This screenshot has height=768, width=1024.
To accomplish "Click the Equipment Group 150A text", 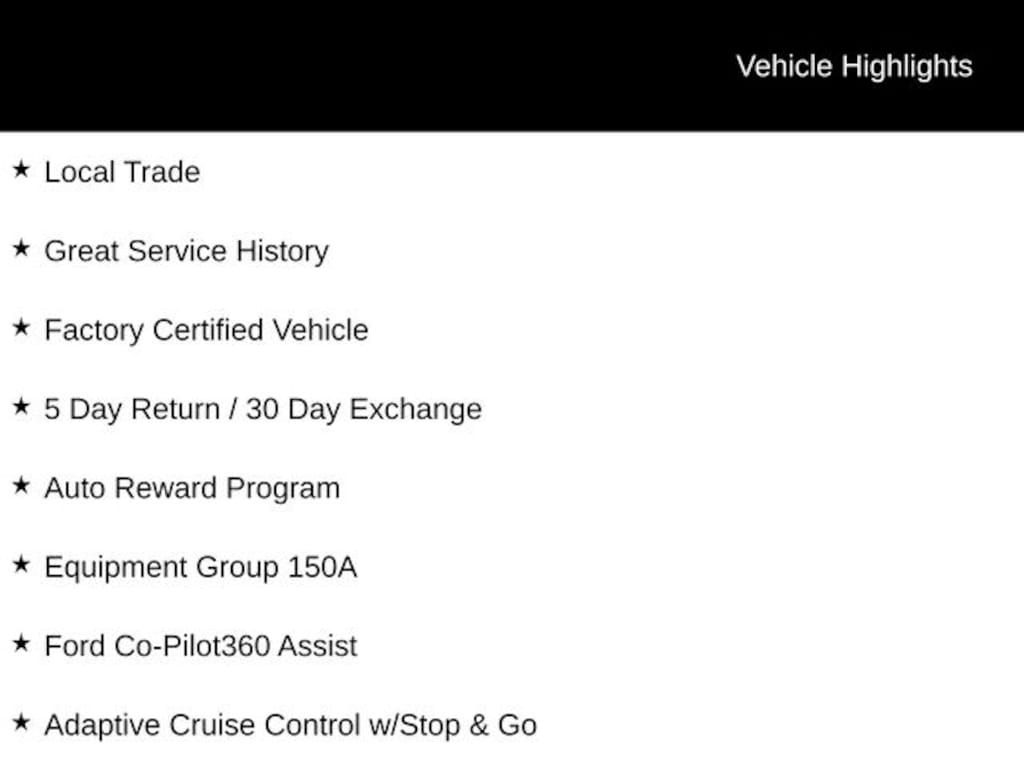I will click(x=200, y=567).
